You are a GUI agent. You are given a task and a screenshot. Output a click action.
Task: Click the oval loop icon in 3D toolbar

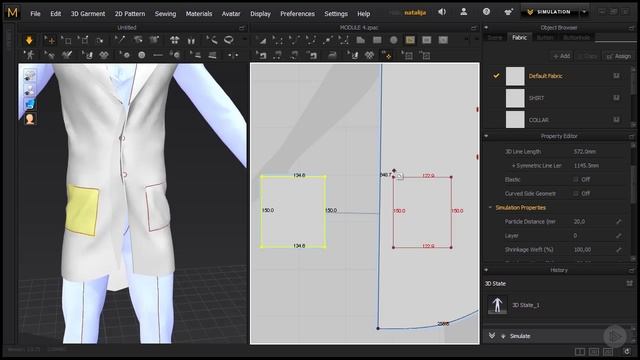[229, 40]
